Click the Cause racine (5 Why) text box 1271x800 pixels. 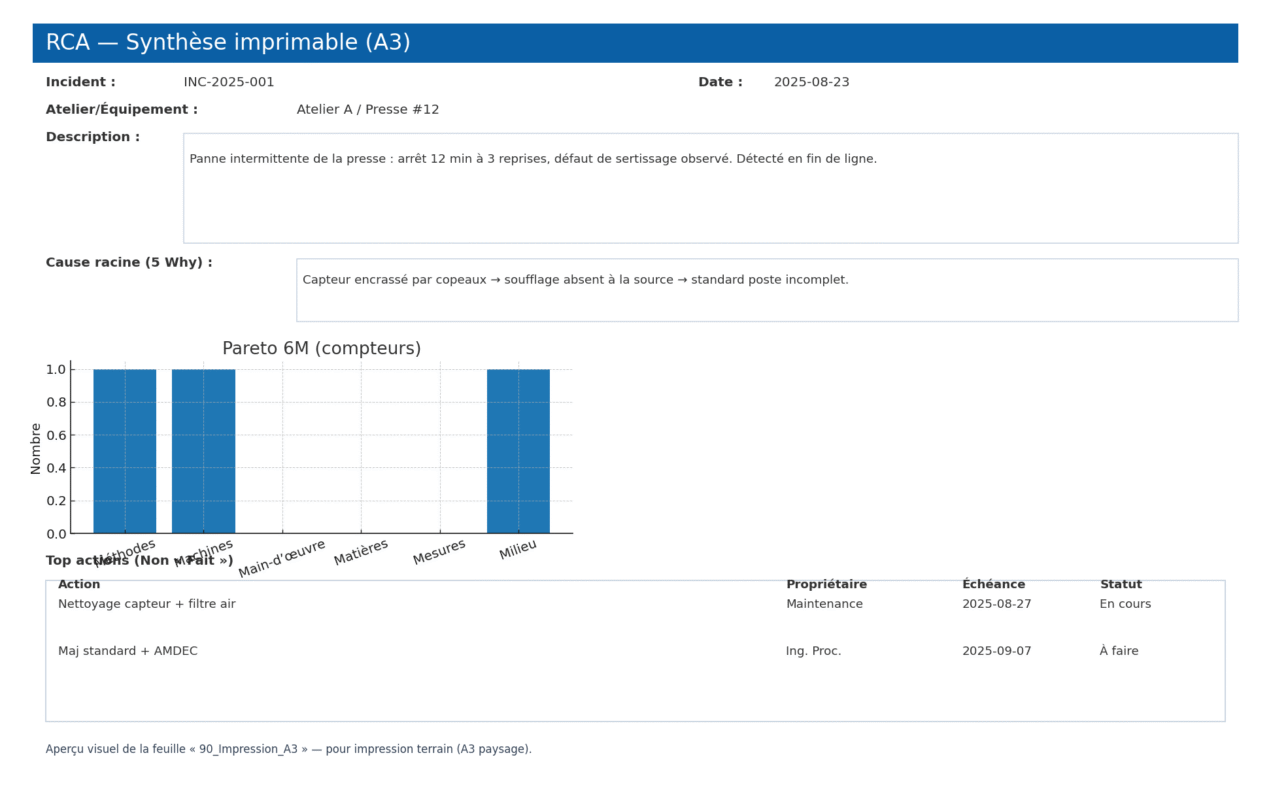click(x=766, y=290)
